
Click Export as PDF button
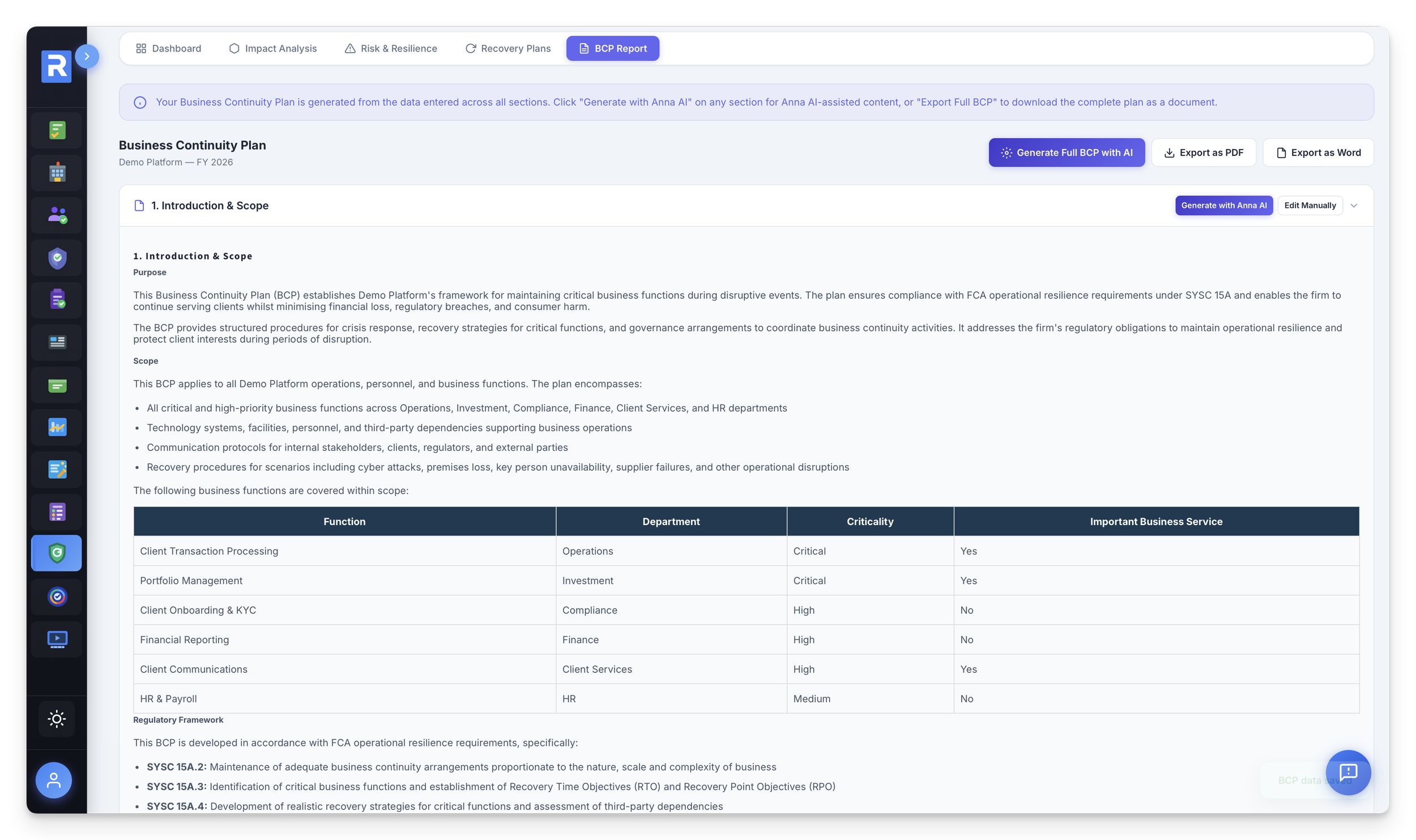click(x=1203, y=152)
